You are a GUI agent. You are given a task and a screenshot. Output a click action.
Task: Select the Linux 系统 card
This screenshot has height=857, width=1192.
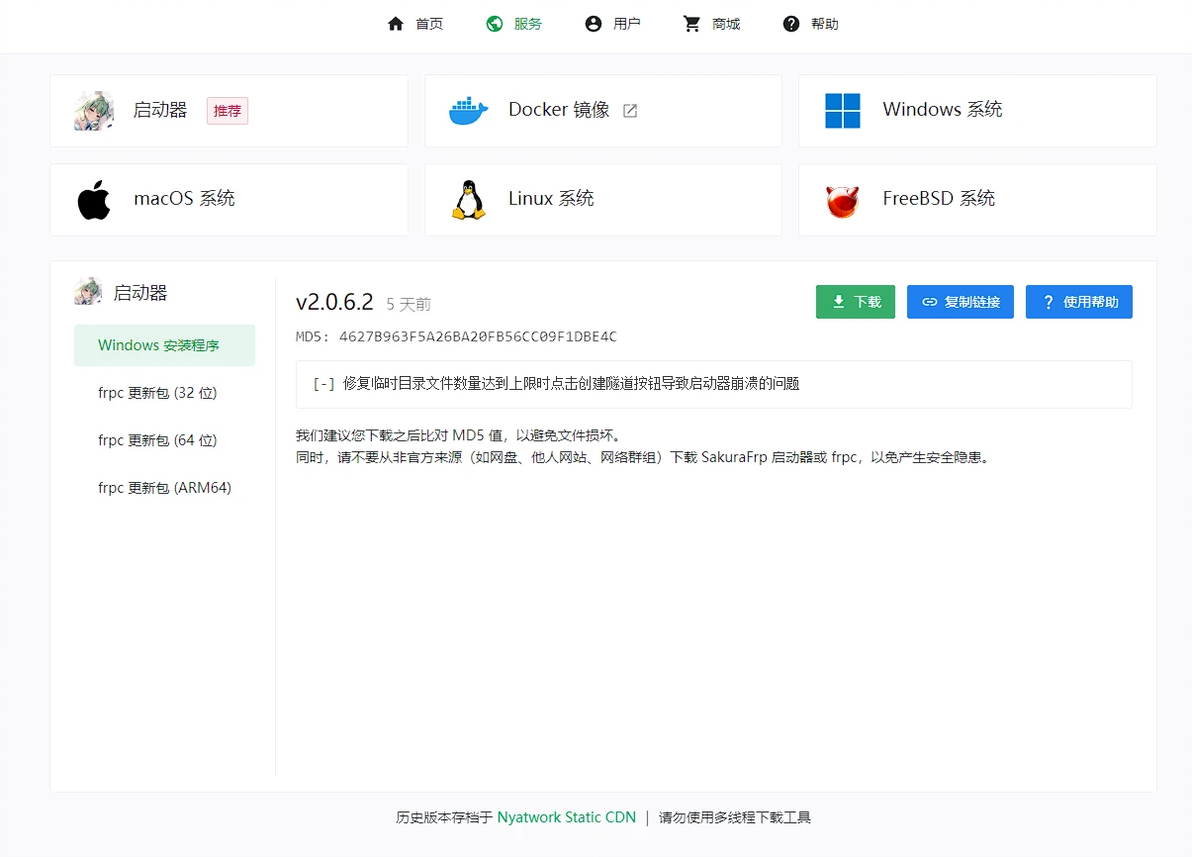tap(603, 200)
